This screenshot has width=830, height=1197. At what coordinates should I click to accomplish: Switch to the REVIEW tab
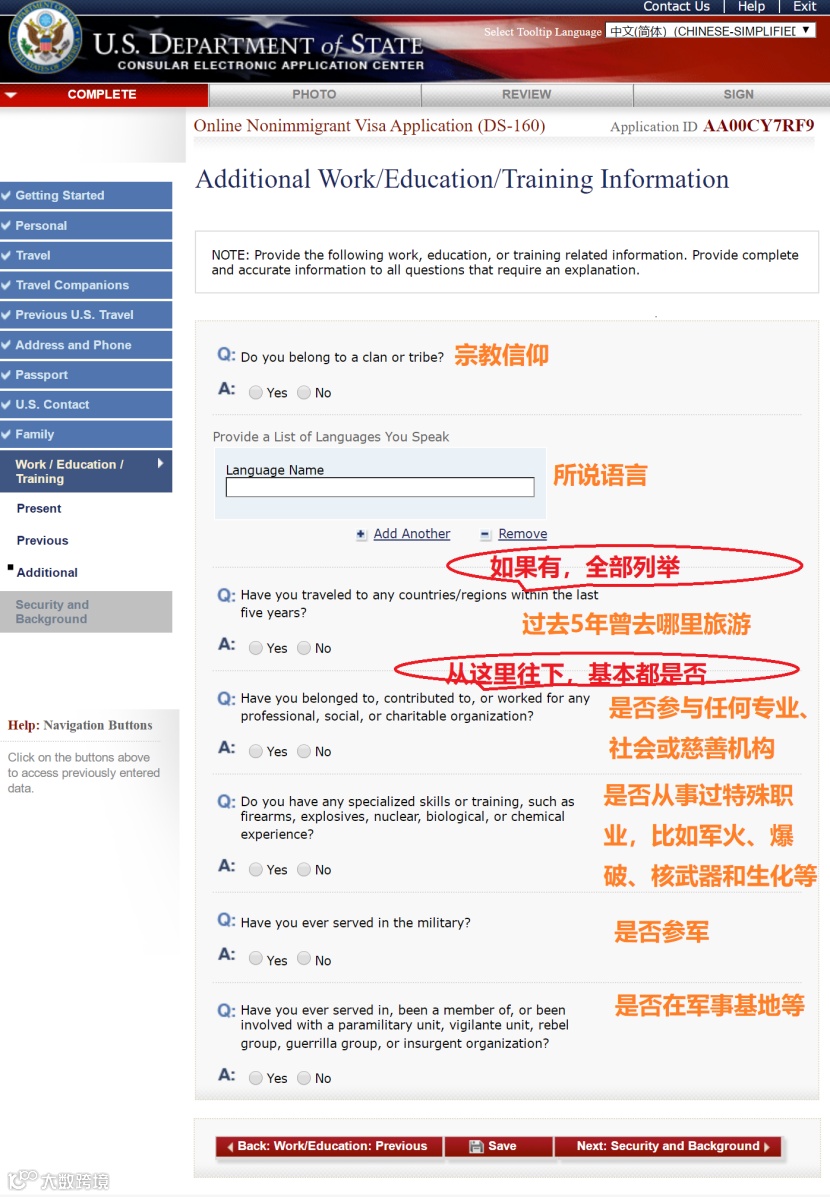[527, 95]
